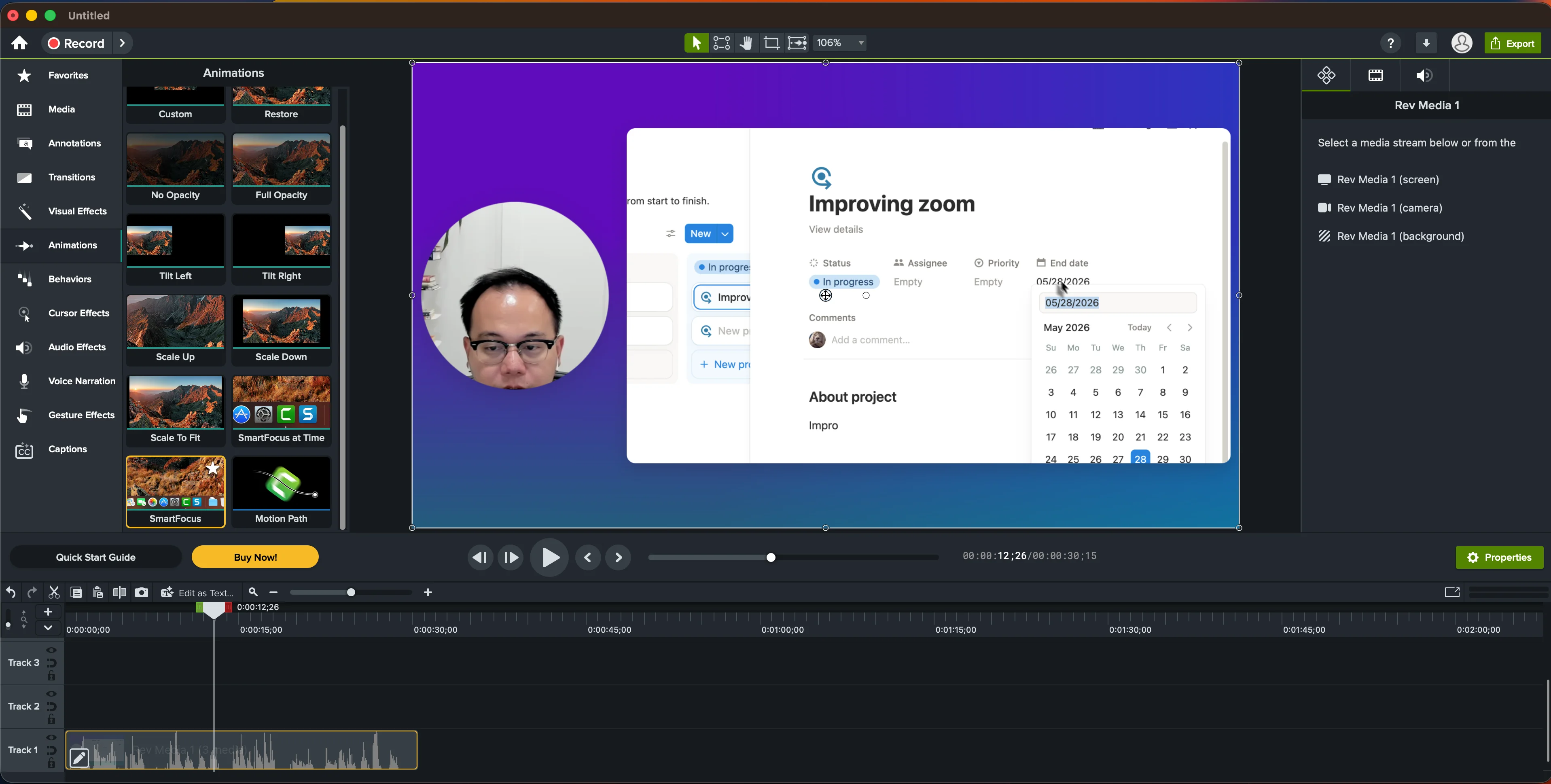Switch to the Media tab

pos(61,110)
